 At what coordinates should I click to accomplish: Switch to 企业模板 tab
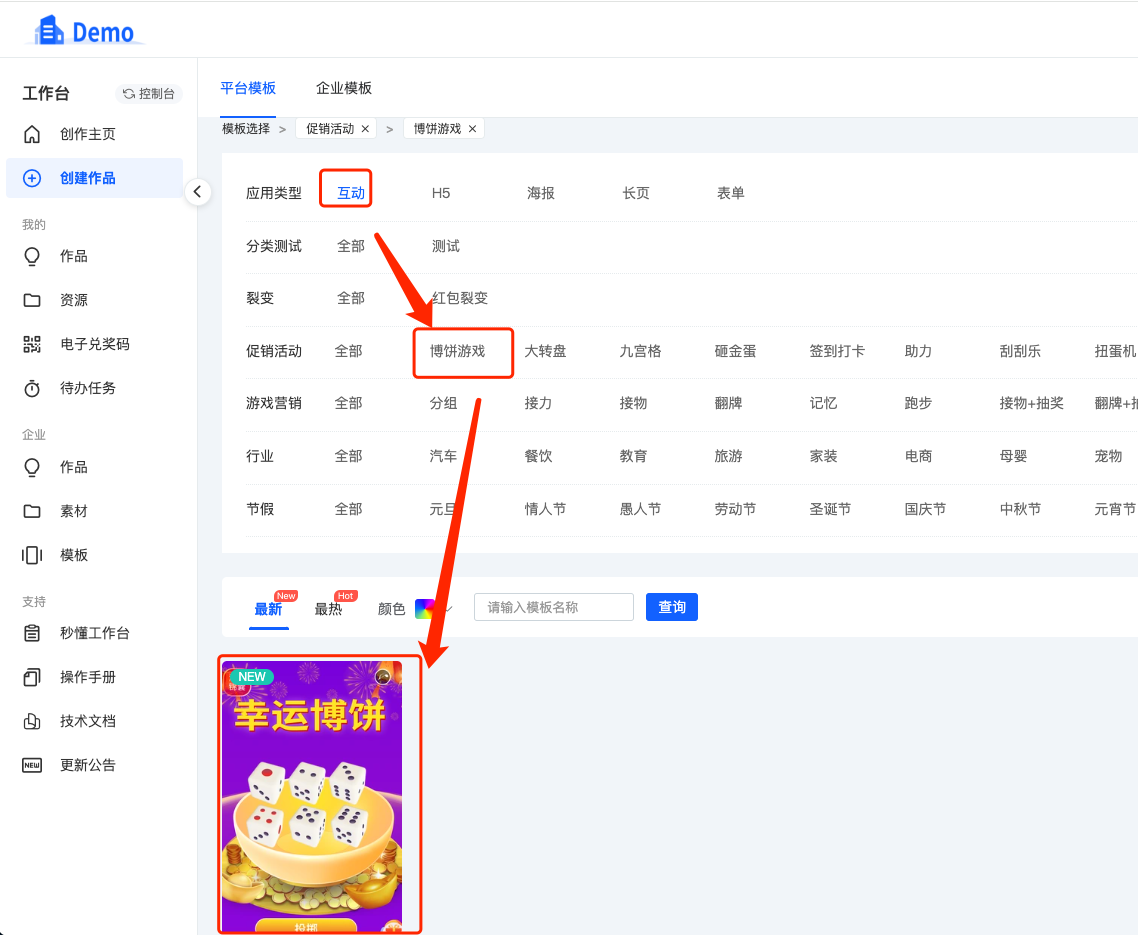point(344,88)
